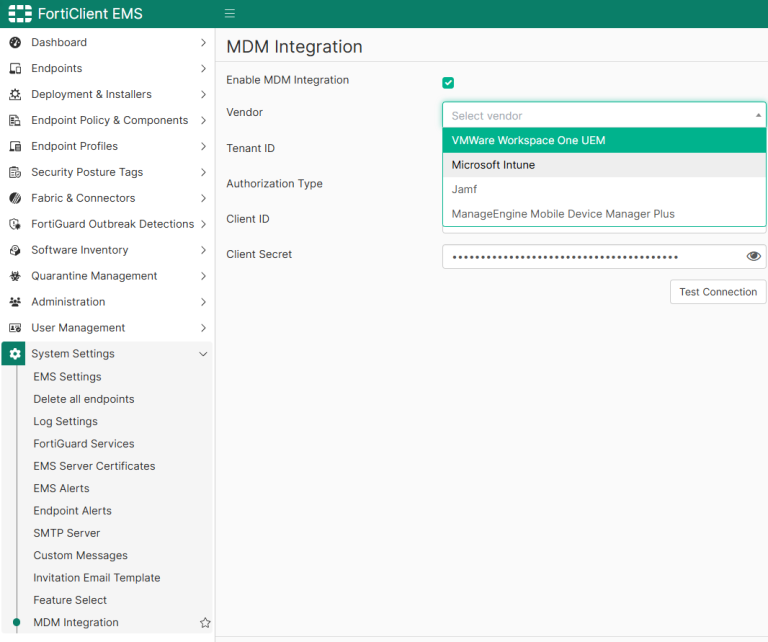Click the Endpoint Policy & Components icon
768x642 pixels.
[x=15, y=120]
